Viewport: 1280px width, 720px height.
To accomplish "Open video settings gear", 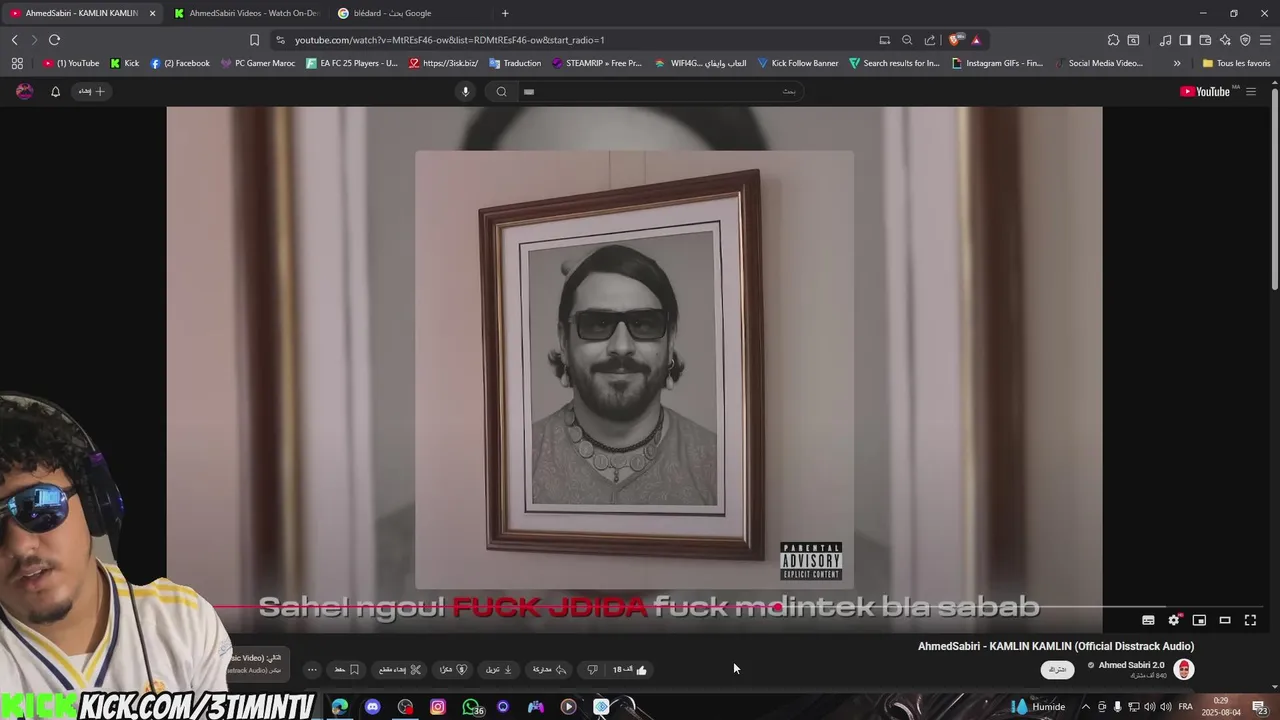I will tap(1174, 620).
